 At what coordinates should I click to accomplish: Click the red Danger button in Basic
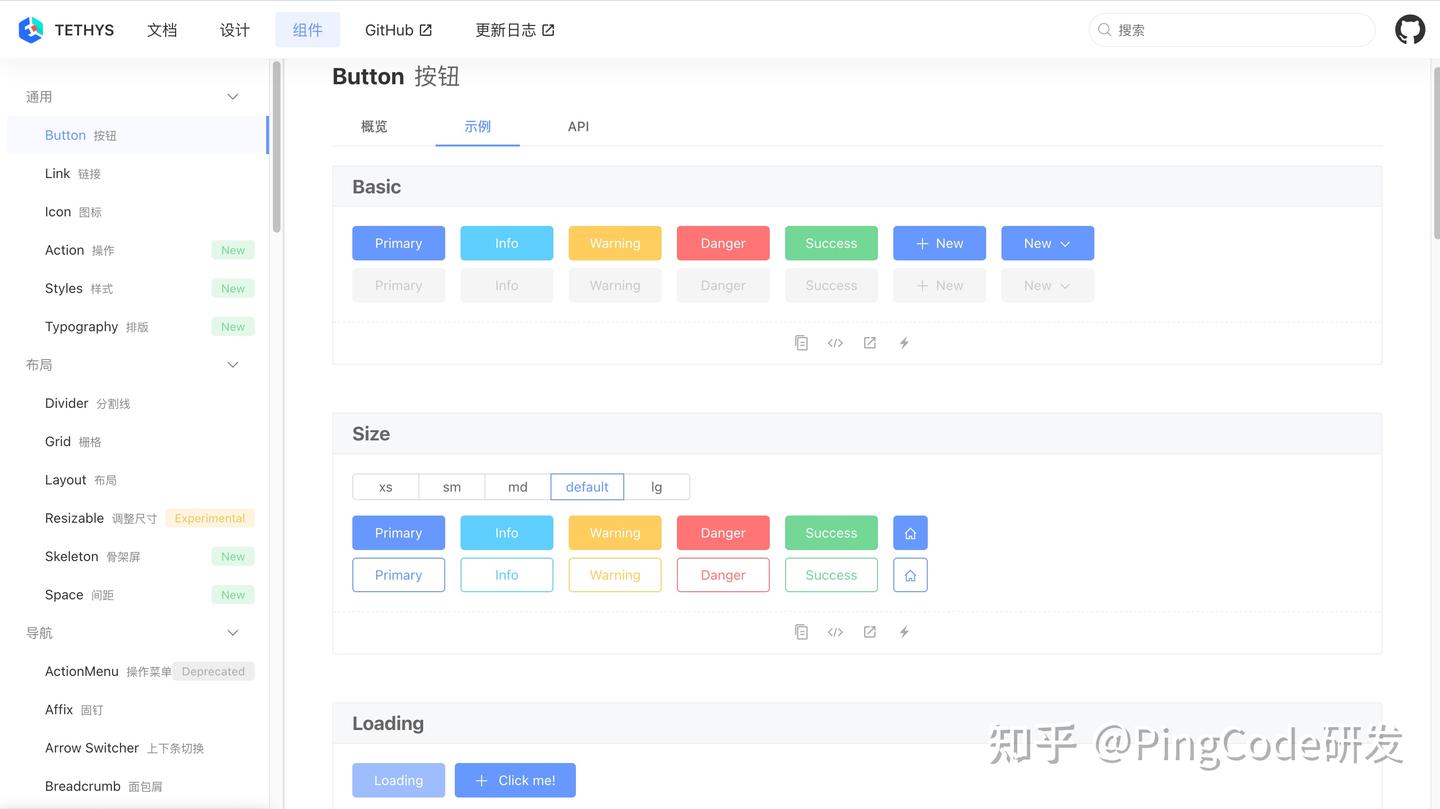(723, 243)
